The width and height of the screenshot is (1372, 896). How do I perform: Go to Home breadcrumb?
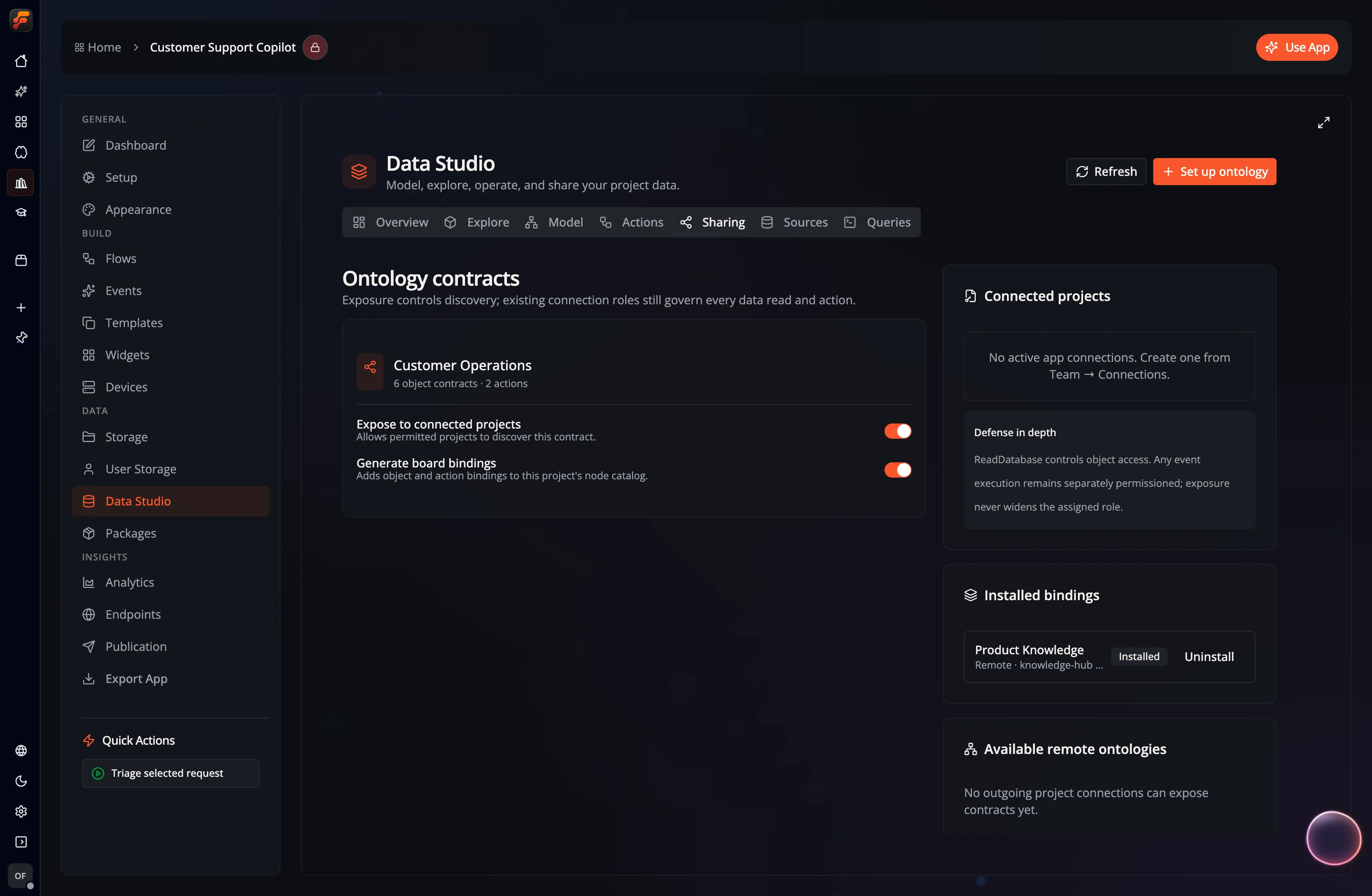(x=98, y=47)
